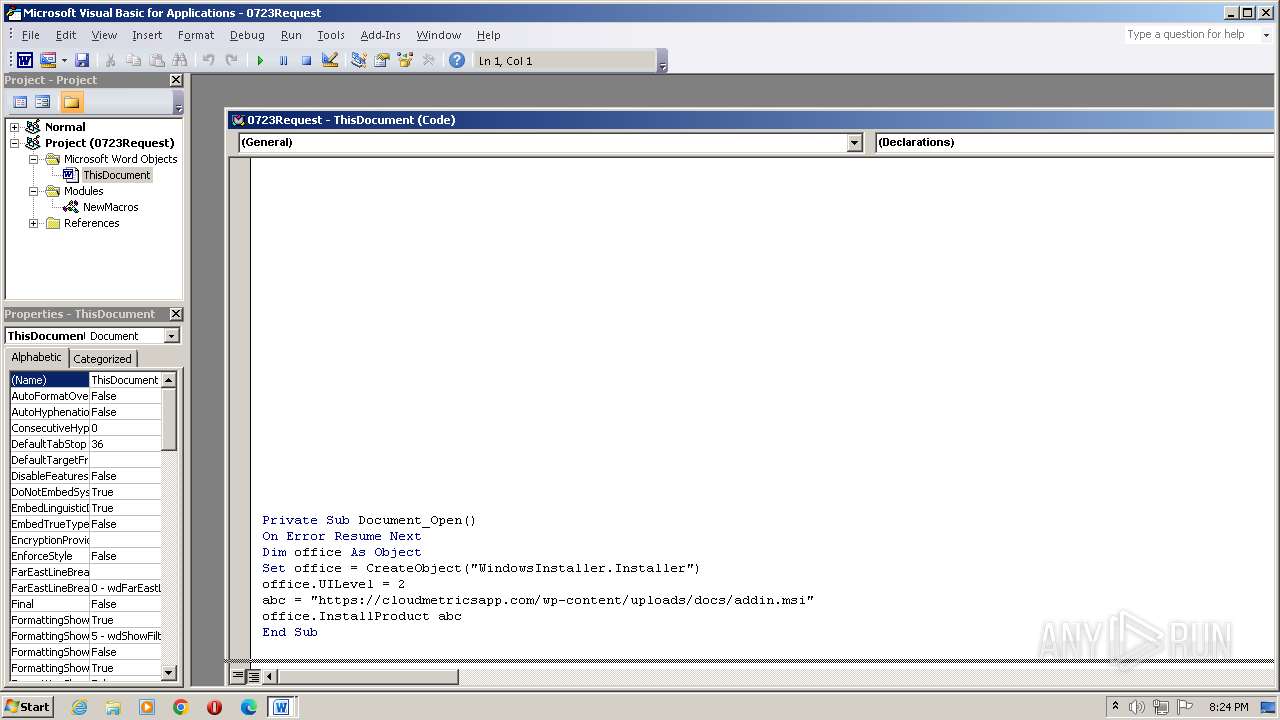Open Visual Basic Help icon

point(457,61)
